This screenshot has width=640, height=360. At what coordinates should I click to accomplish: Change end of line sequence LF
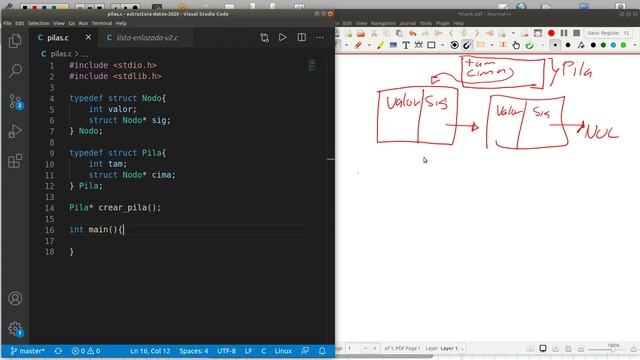click(248, 351)
